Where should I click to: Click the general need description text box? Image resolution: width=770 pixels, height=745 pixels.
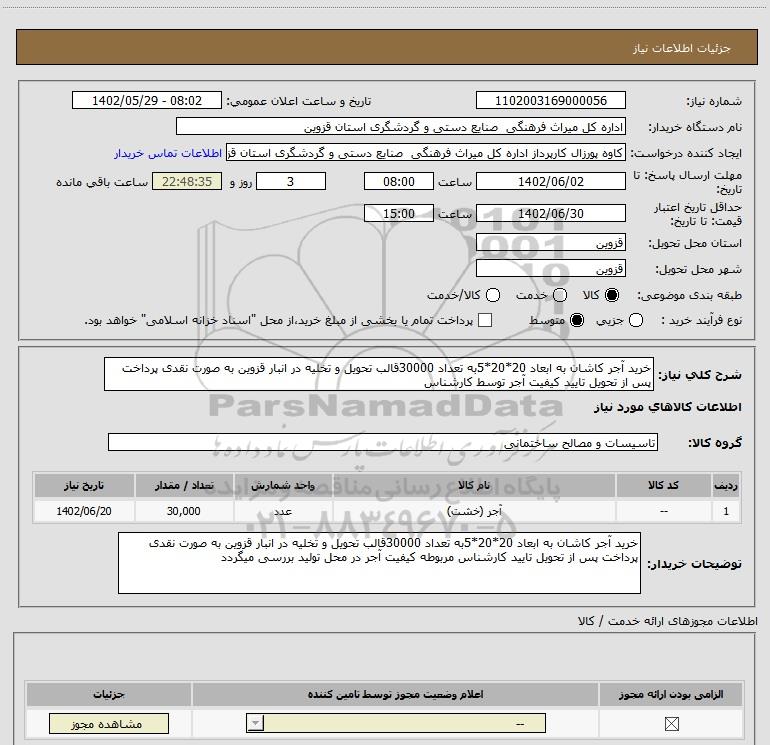click(379, 375)
